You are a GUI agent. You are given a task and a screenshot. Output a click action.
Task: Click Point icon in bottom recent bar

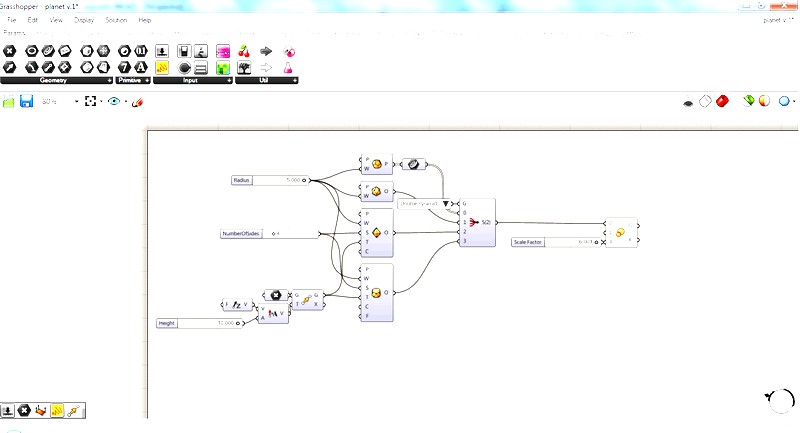point(24,411)
